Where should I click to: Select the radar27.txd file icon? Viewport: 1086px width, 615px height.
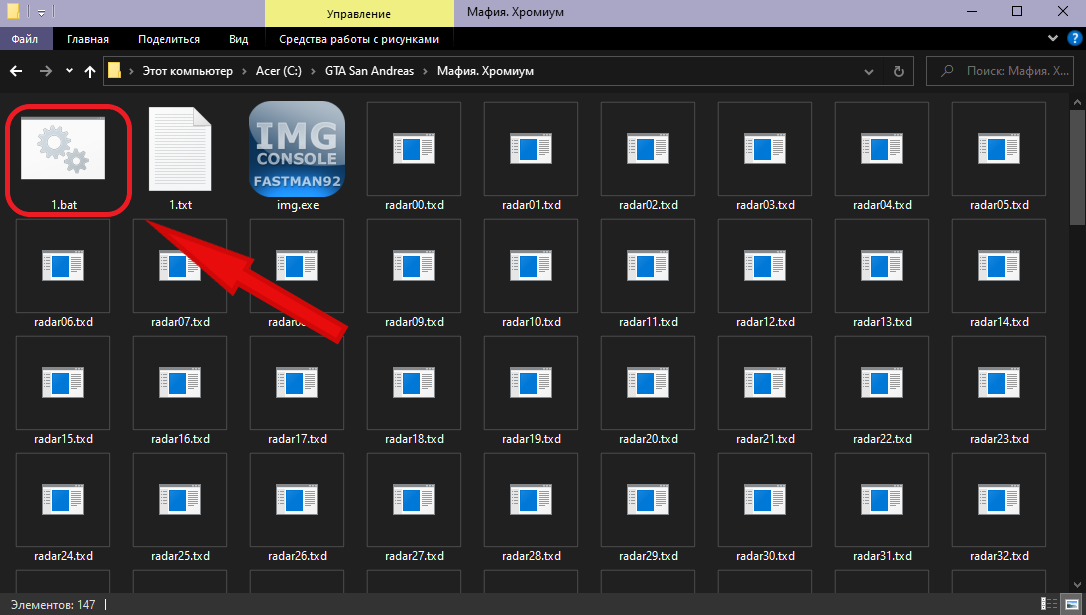point(414,499)
